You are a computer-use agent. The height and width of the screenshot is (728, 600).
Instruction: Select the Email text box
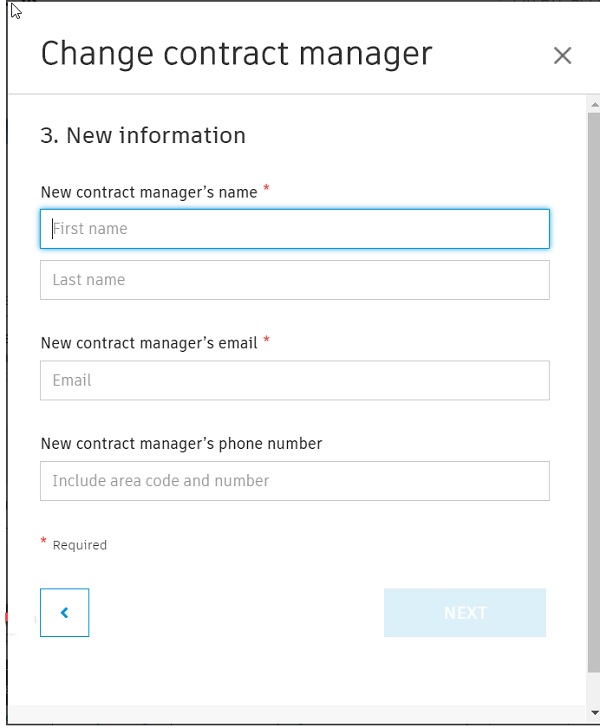coord(295,380)
